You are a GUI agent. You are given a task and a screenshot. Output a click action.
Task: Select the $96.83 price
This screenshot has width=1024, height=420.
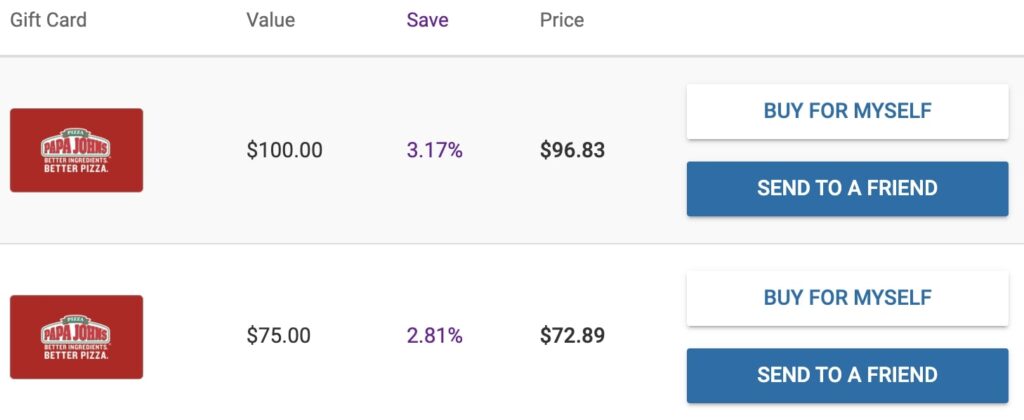[572, 151]
